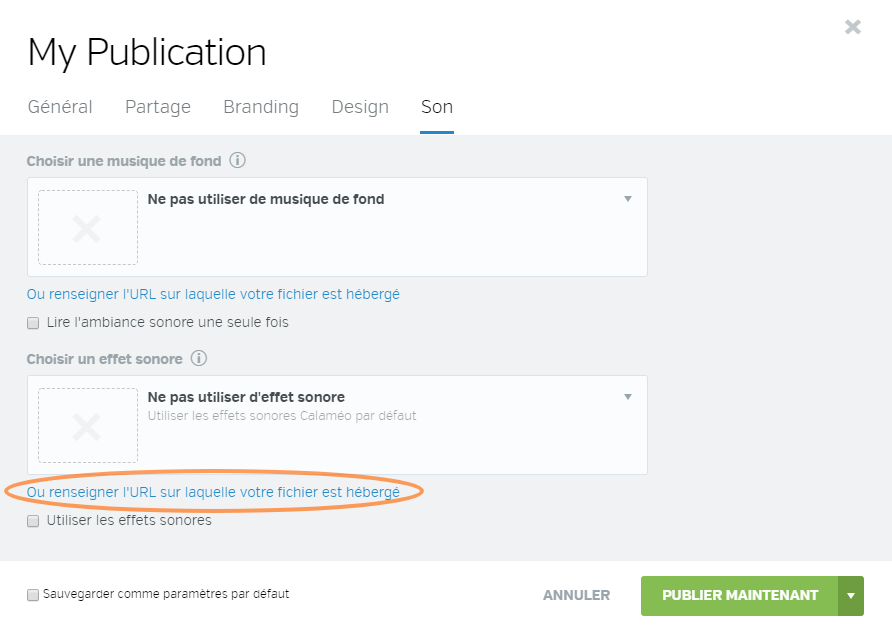Switch to the Partage tab
The width and height of the screenshot is (892, 629).
click(158, 107)
